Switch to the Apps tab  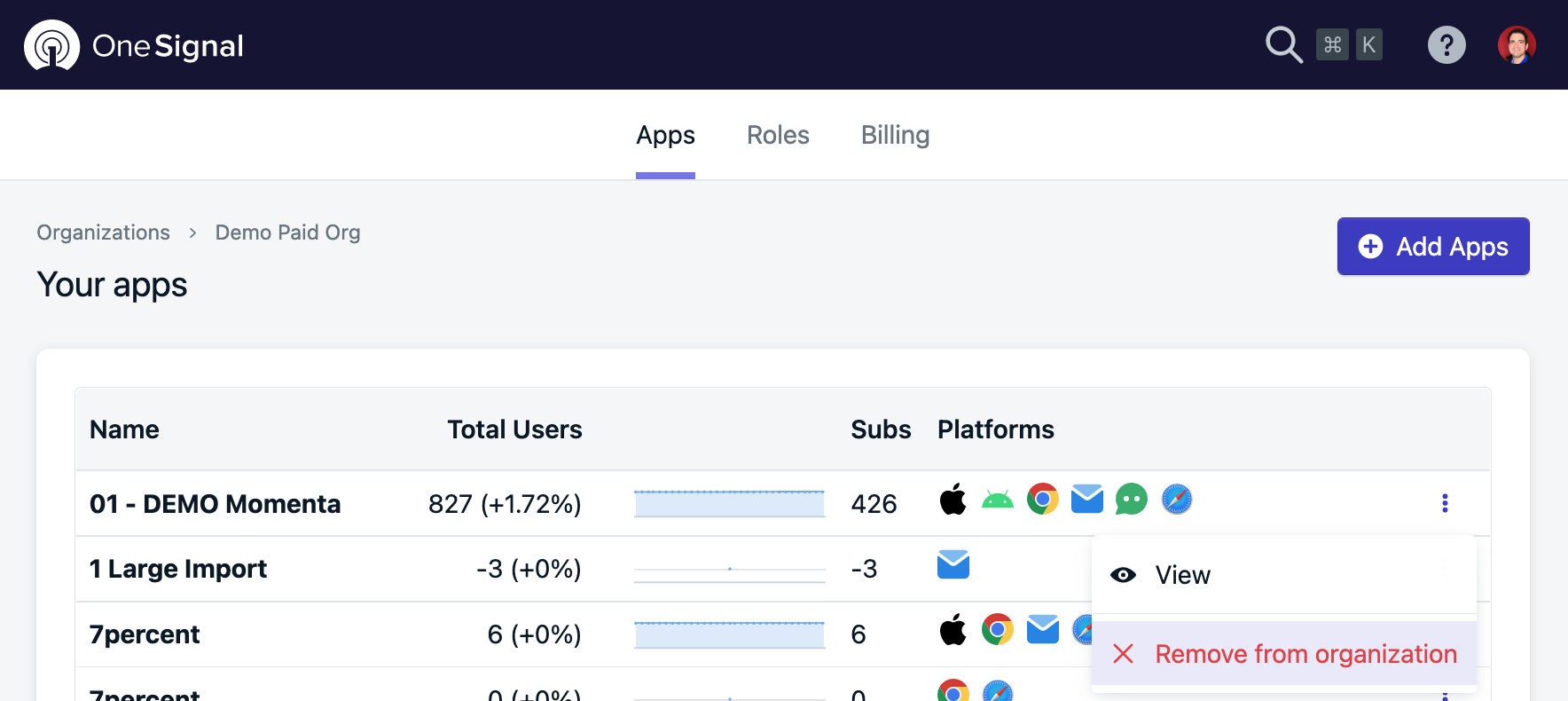665,136
